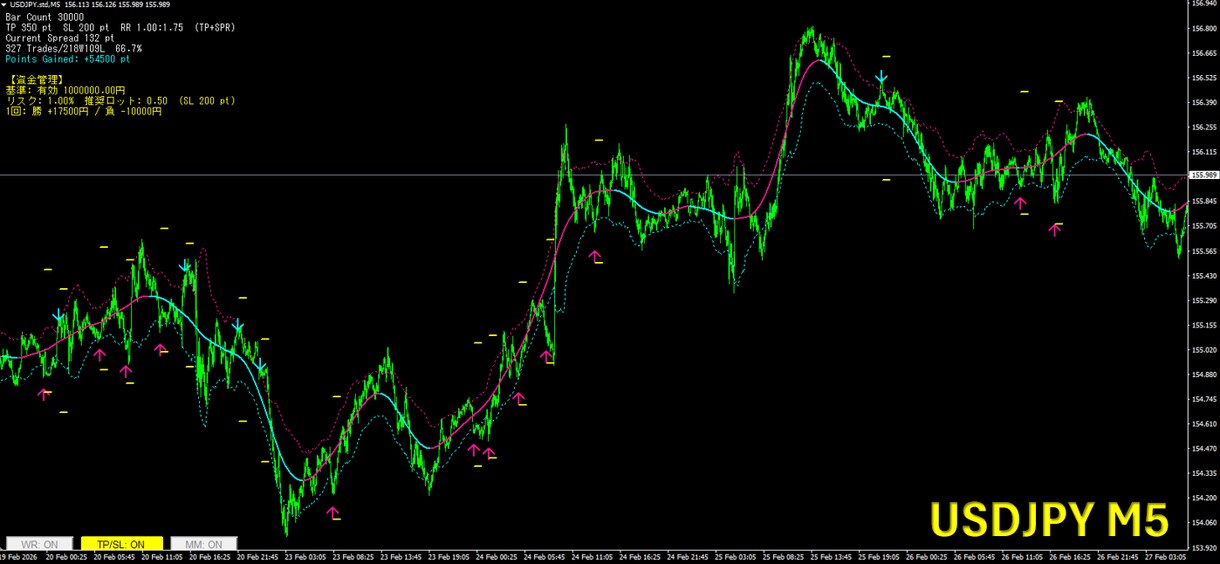1220x564 pixels.
Task: Click the small triangle beside USDJPY.std,M5
Action: (x=4, y=5)
